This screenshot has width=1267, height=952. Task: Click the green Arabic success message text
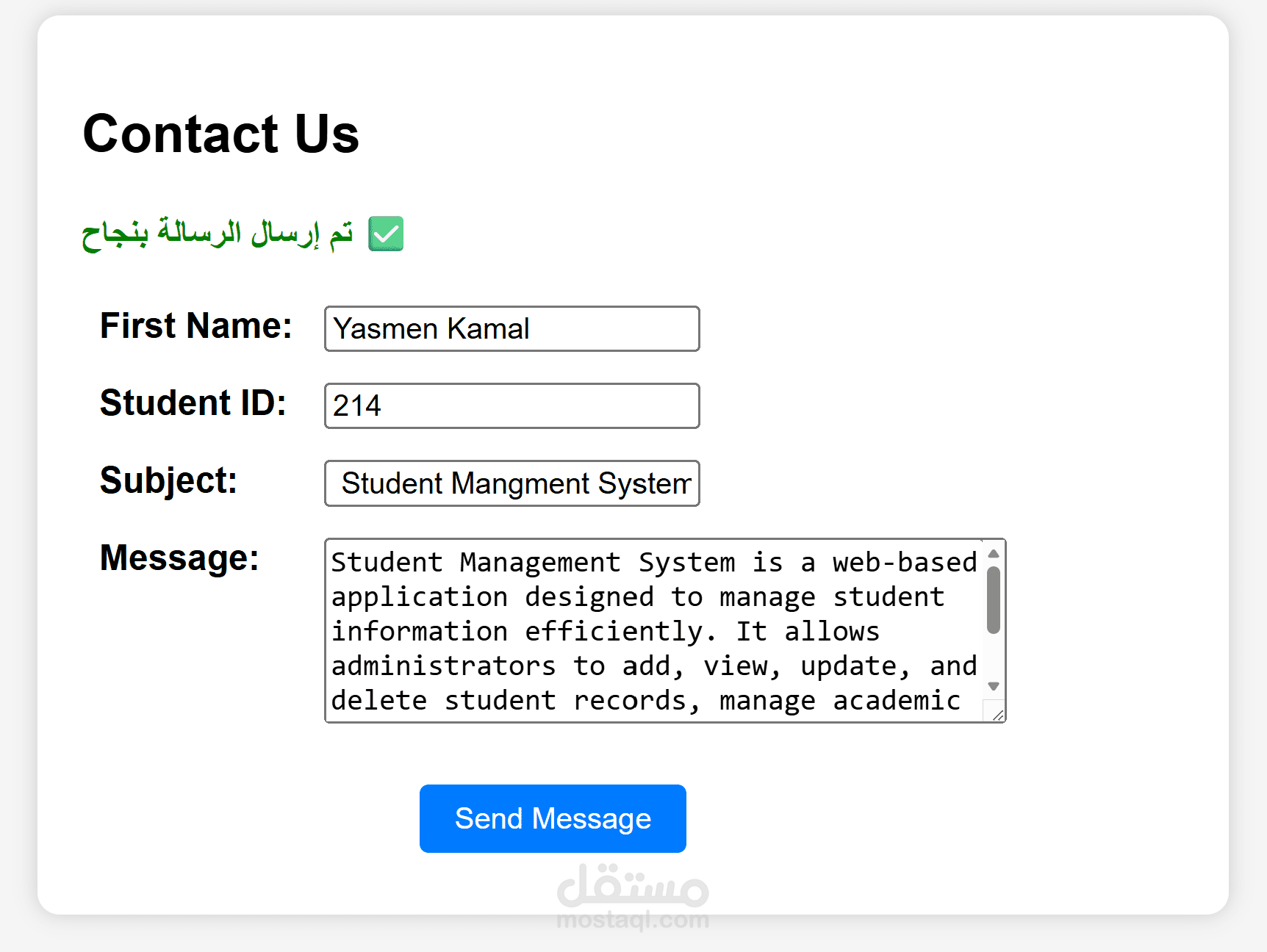coord(217,234)
